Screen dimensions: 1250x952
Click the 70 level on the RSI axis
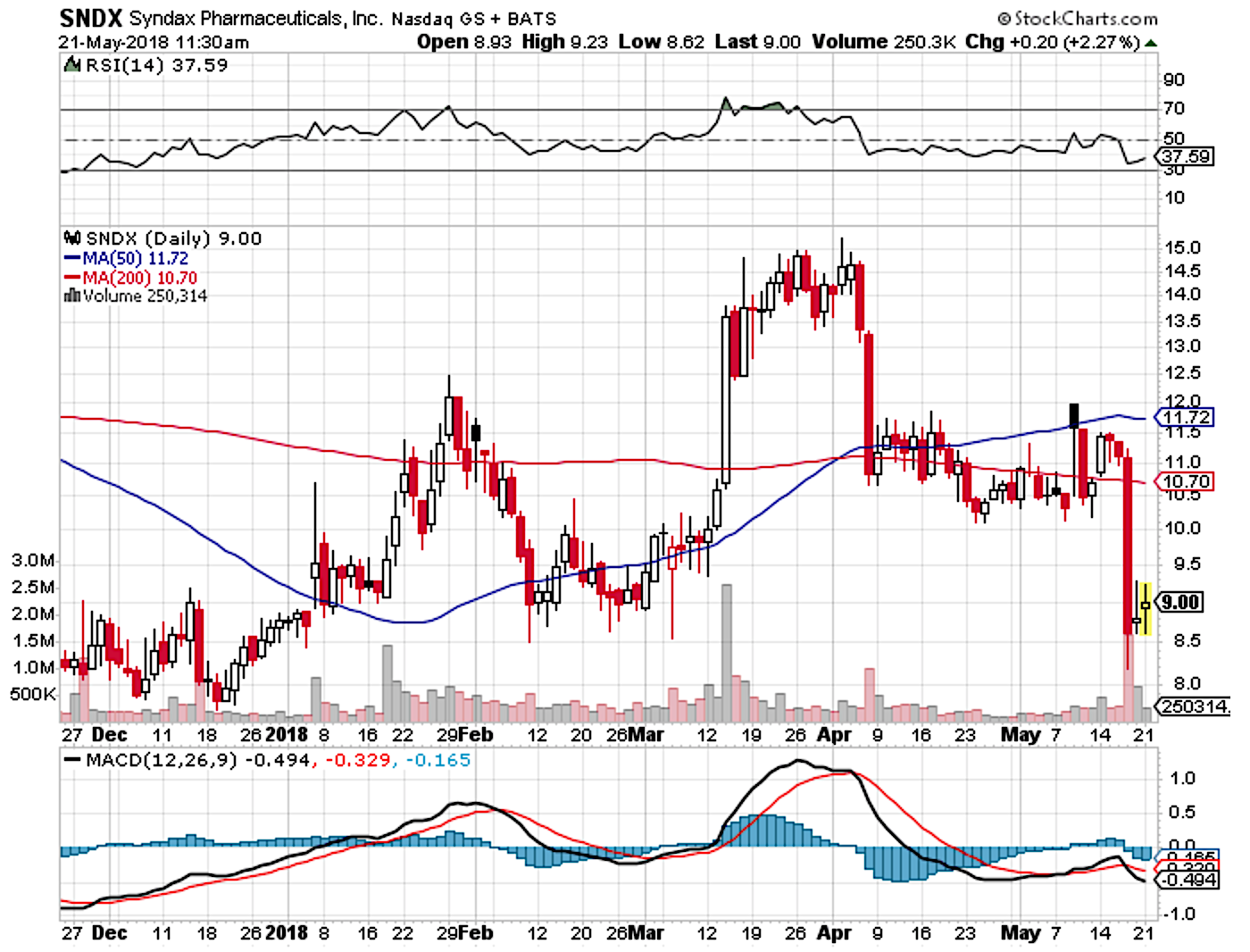(x=1174, y=108)
